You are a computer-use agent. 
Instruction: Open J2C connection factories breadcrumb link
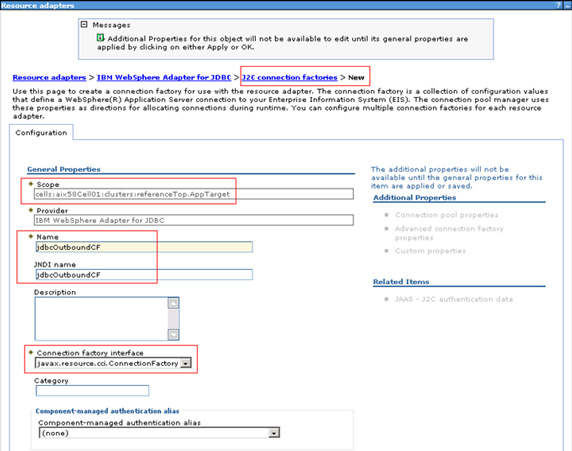pyautogui.click(x=290, y=77)
